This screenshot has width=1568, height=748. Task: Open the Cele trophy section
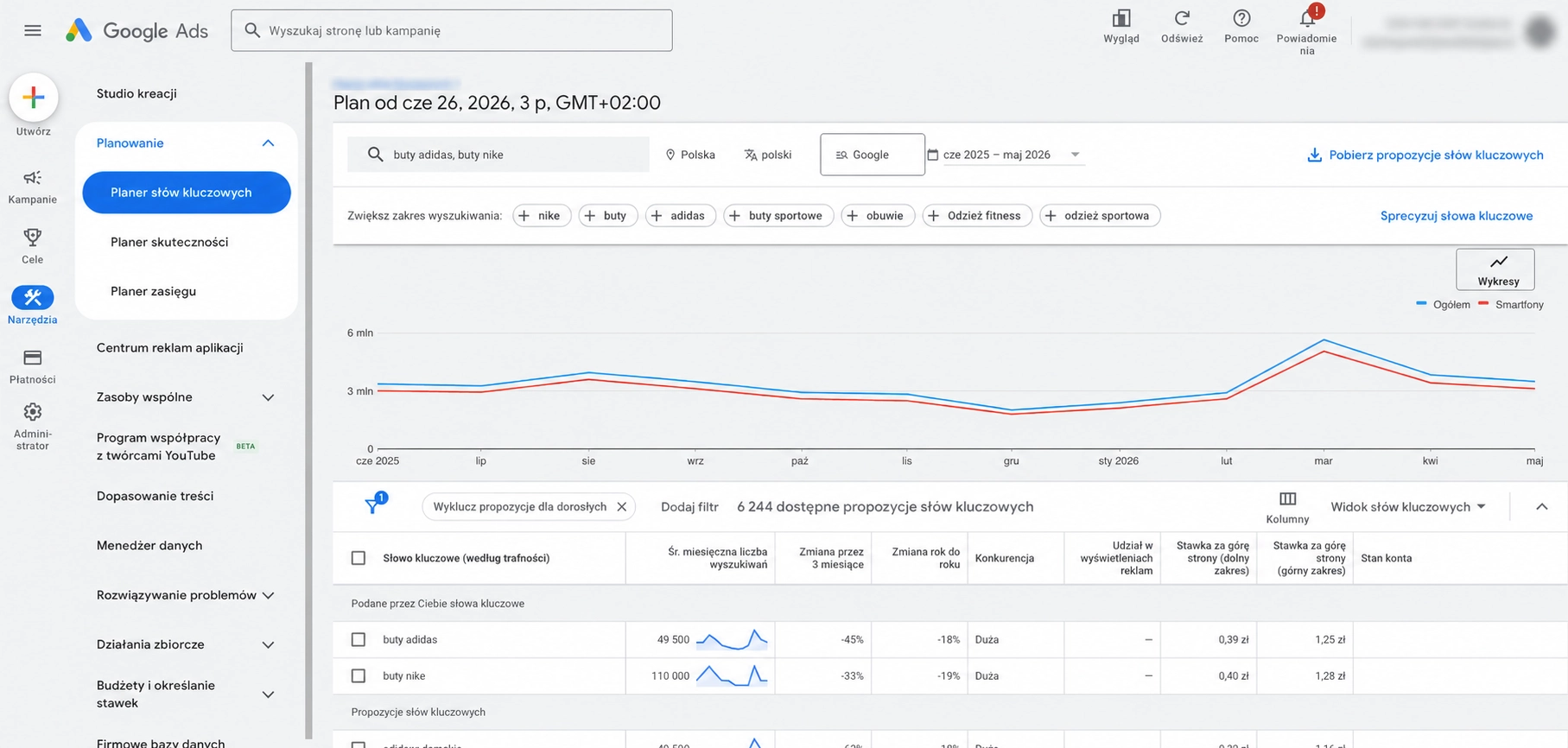tap(33, 246)
